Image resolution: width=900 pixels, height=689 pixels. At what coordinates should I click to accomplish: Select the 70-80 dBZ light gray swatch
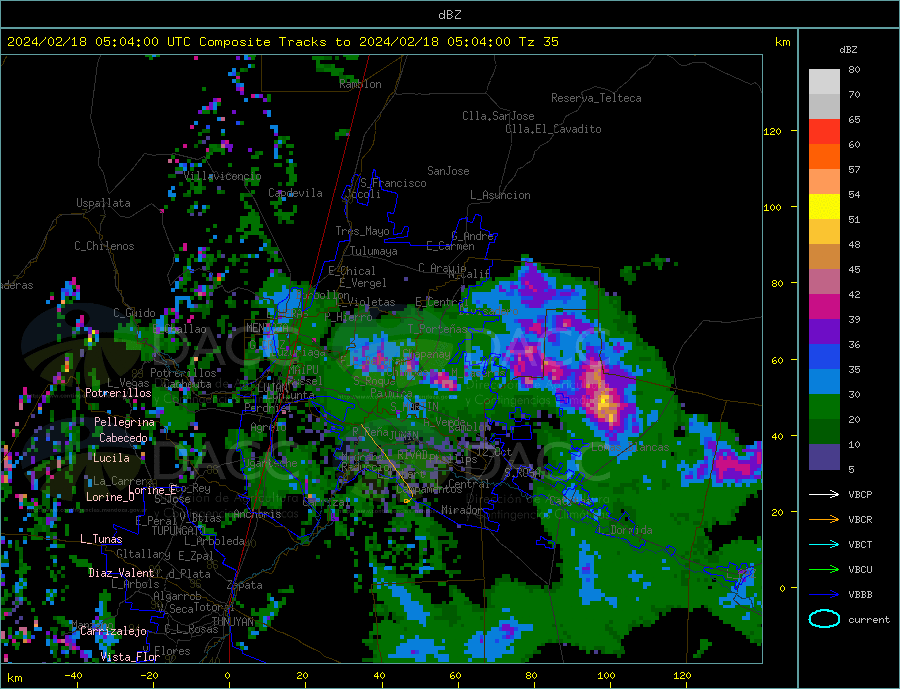824,82
